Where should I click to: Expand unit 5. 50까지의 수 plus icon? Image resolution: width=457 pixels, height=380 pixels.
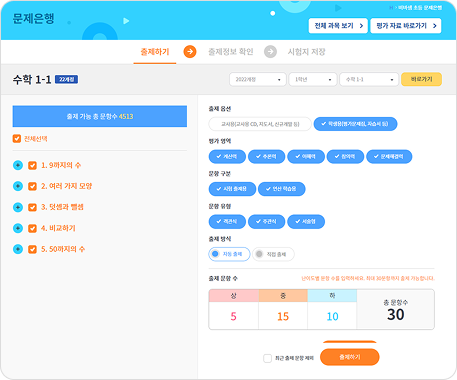pyautogui.click(x=18, y=249)
